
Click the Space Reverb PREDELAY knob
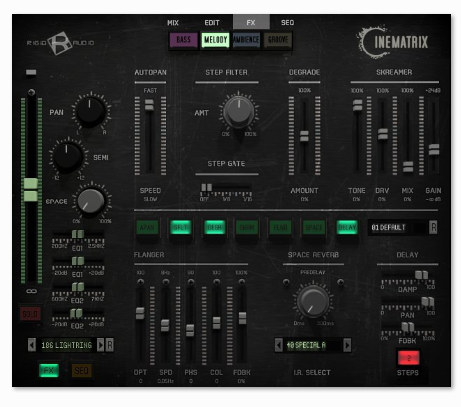click(x=313, y=302)
